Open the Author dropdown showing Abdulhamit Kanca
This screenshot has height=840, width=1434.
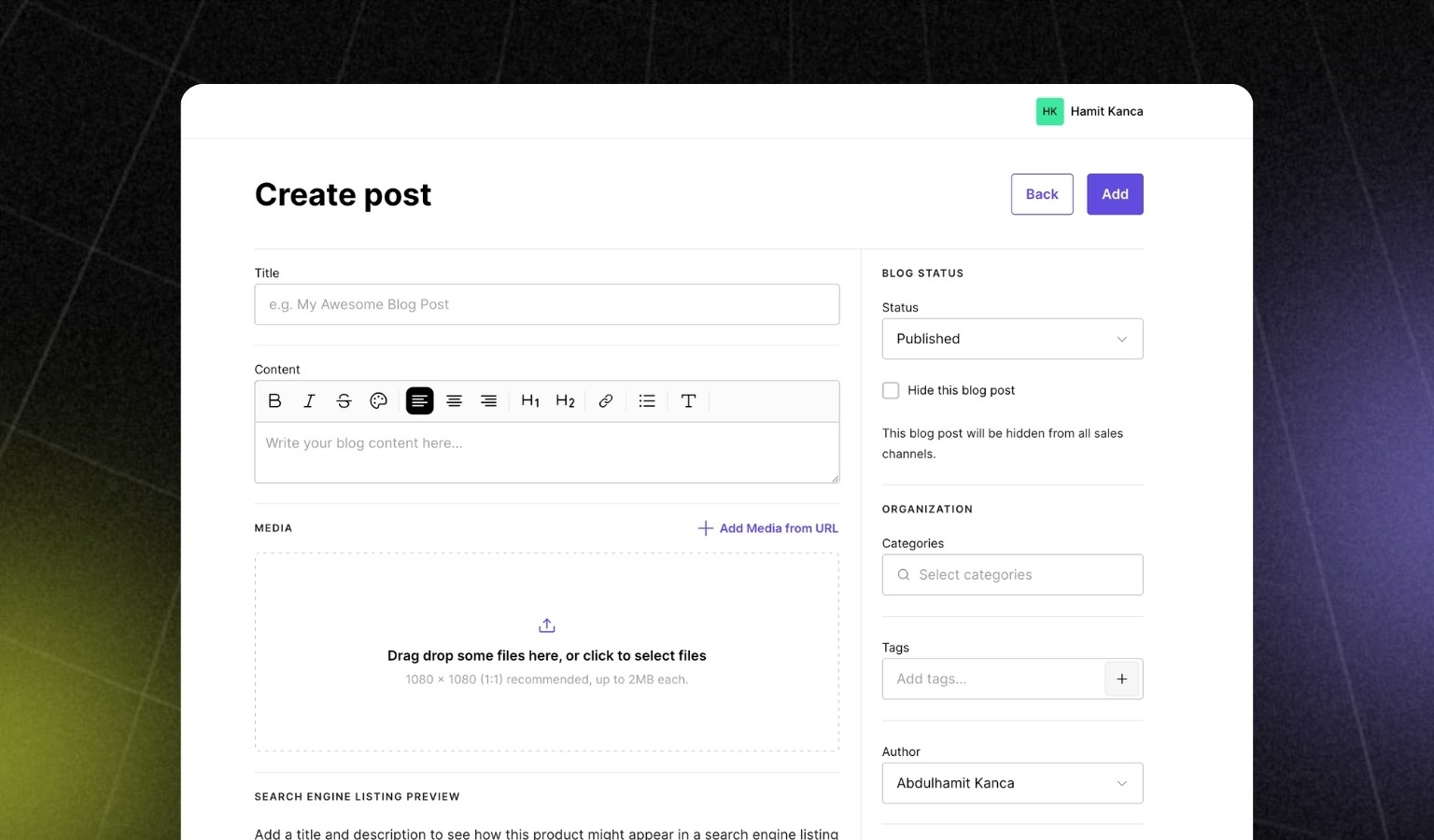pos(1013,783)
